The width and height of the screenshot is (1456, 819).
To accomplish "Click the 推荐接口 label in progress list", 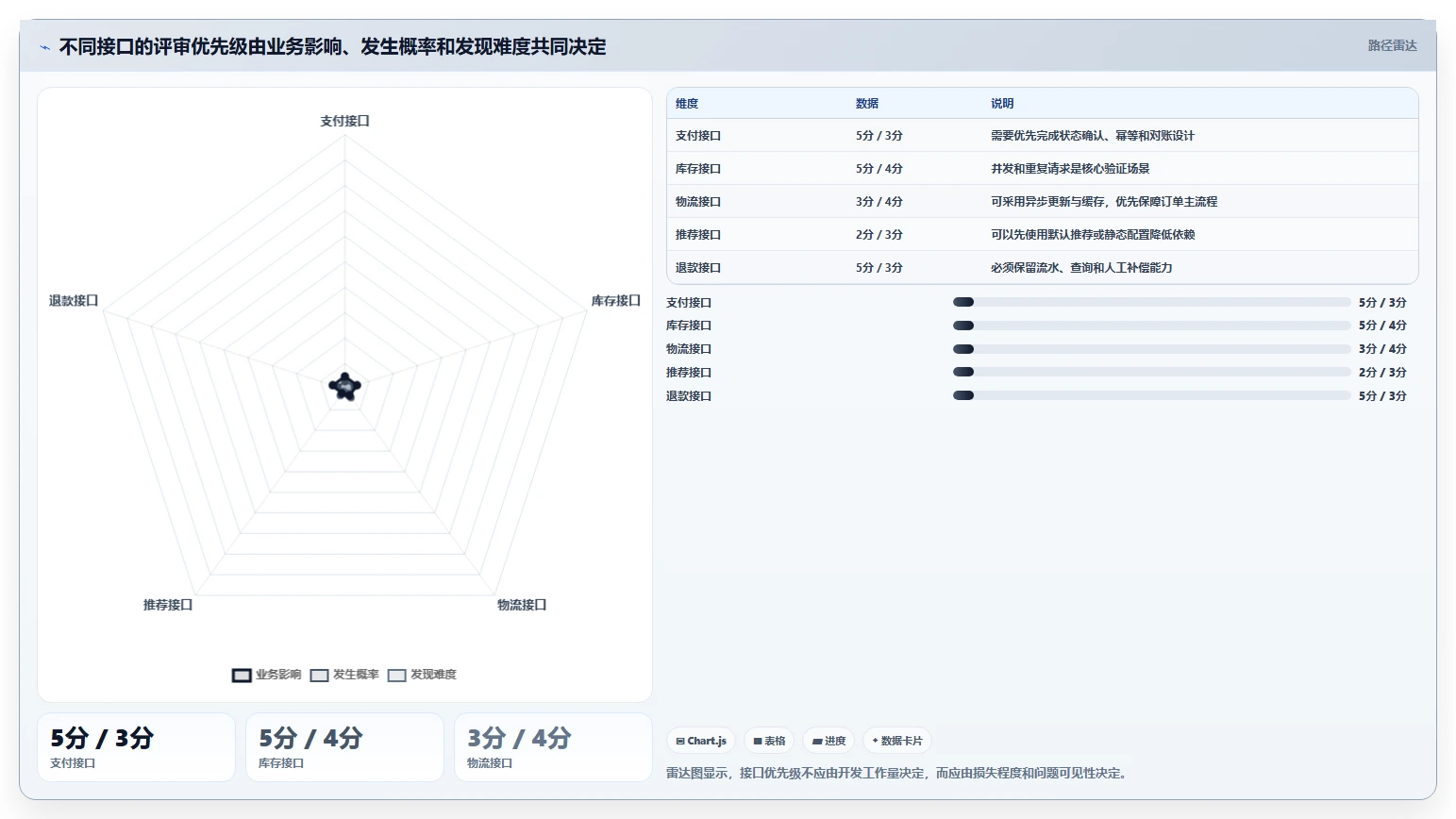I will tap(689, 373).
